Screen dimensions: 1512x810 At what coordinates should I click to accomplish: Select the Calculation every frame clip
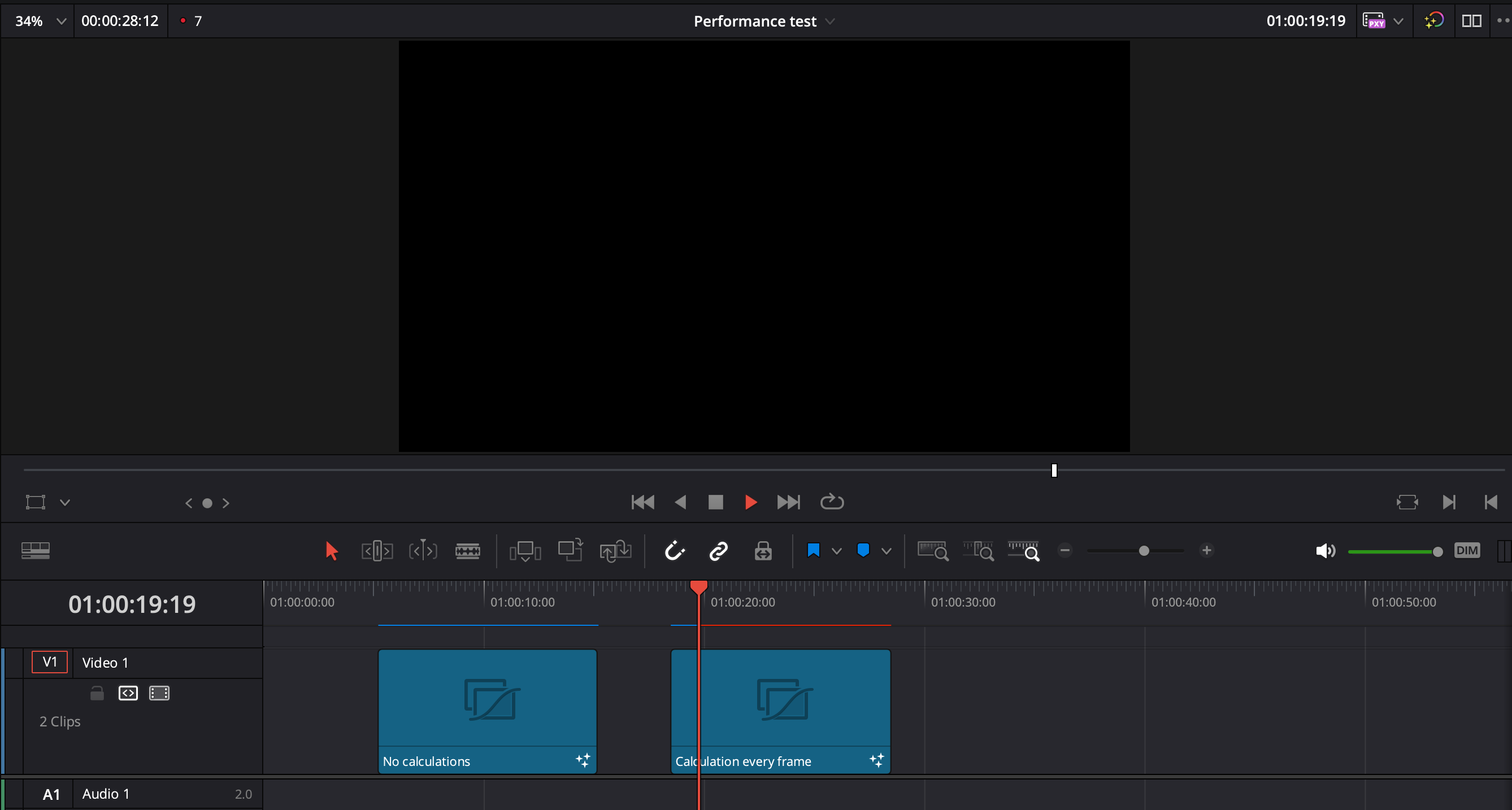point(781,711)
